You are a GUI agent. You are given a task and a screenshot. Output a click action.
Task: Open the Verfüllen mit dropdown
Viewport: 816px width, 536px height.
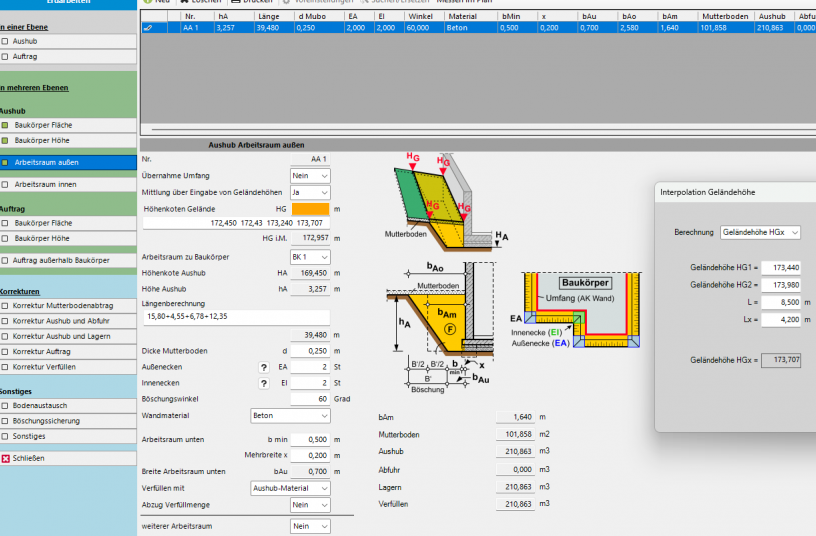pyautogui.click(x=290, y=488)
